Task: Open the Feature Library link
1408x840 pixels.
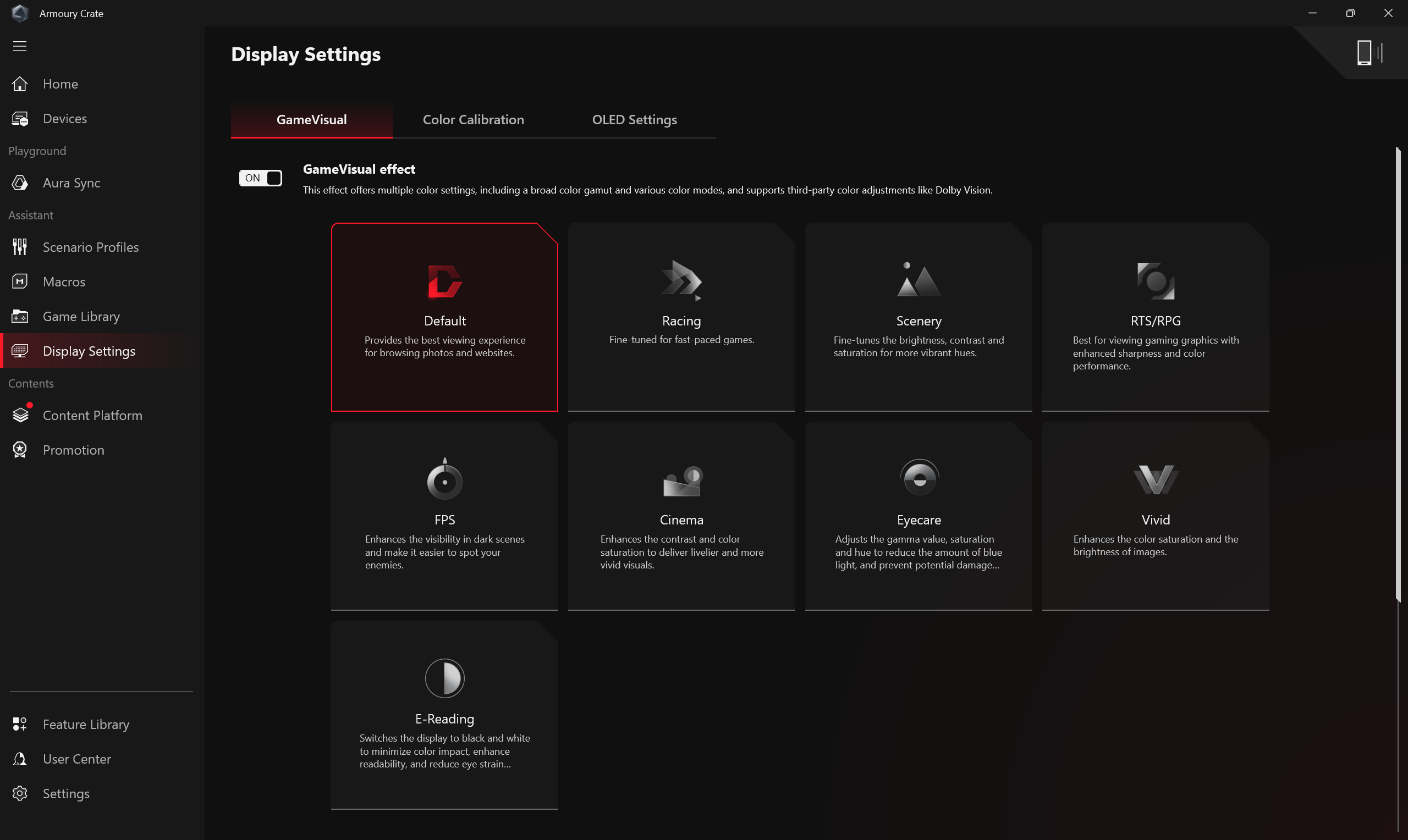Action: 85,724
